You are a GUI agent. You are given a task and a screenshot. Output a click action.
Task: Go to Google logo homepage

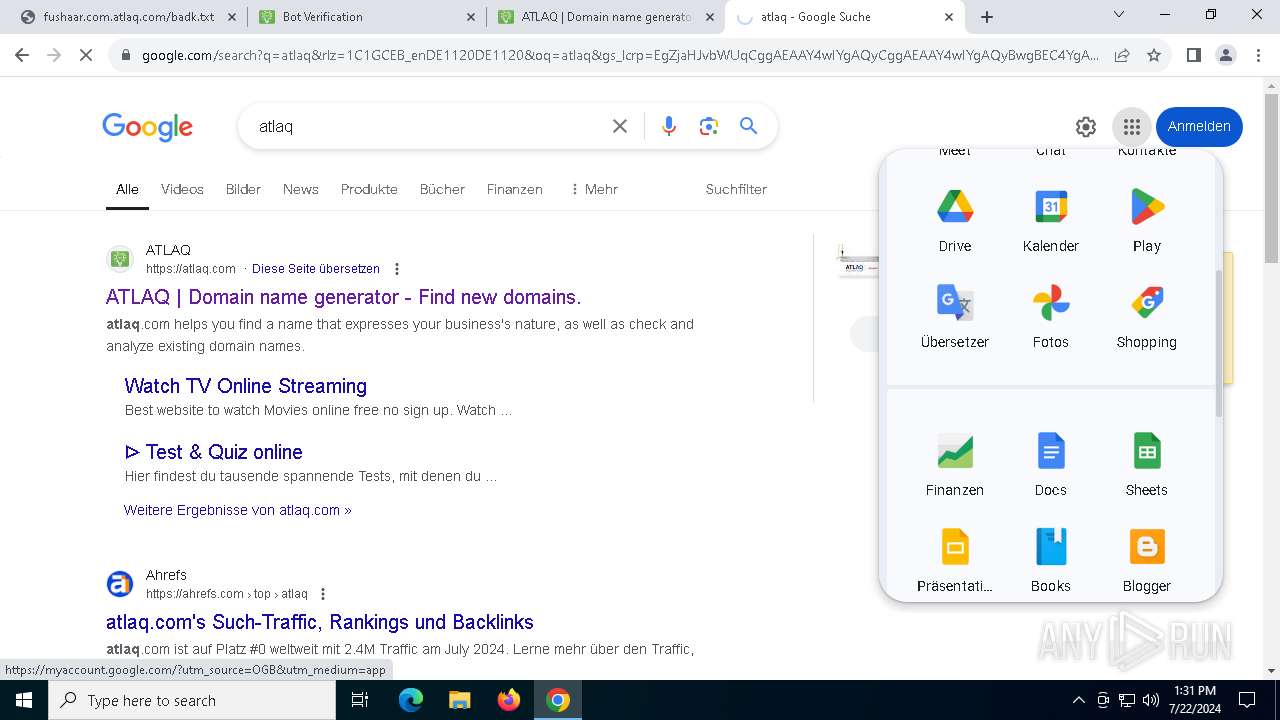tap(147, 127)
